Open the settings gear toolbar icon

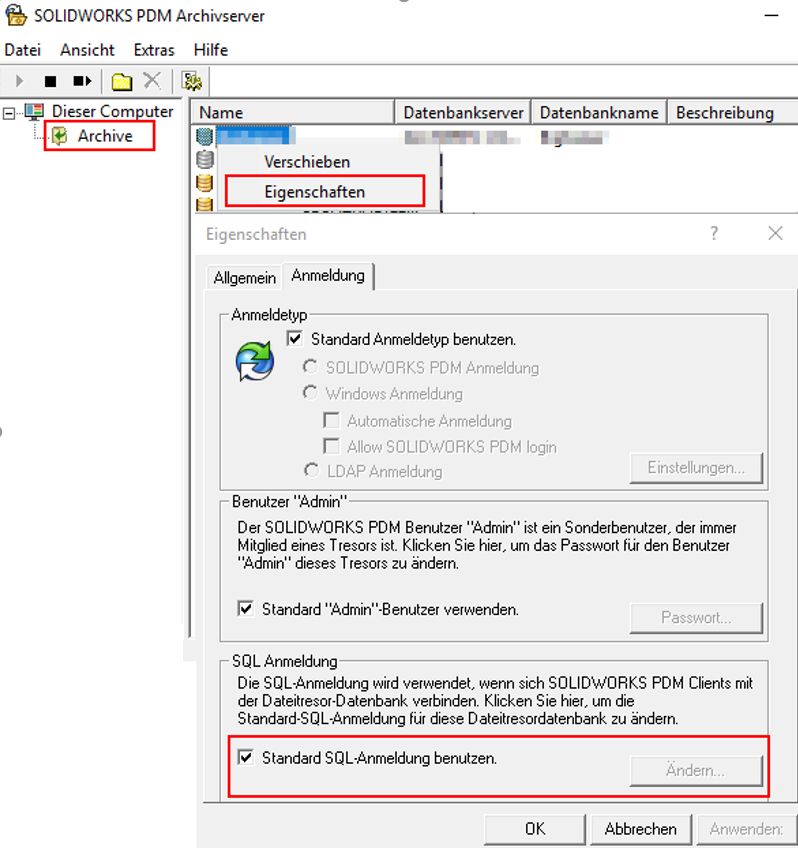pos(192,81)
